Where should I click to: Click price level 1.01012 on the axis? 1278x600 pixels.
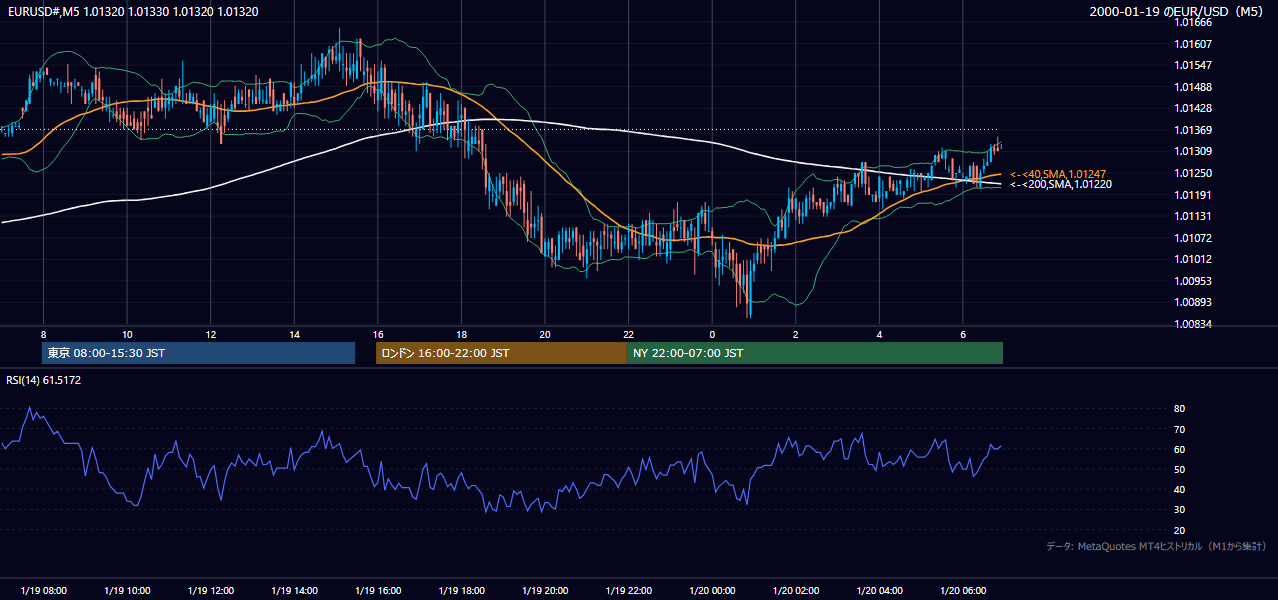click(1193, 259)
